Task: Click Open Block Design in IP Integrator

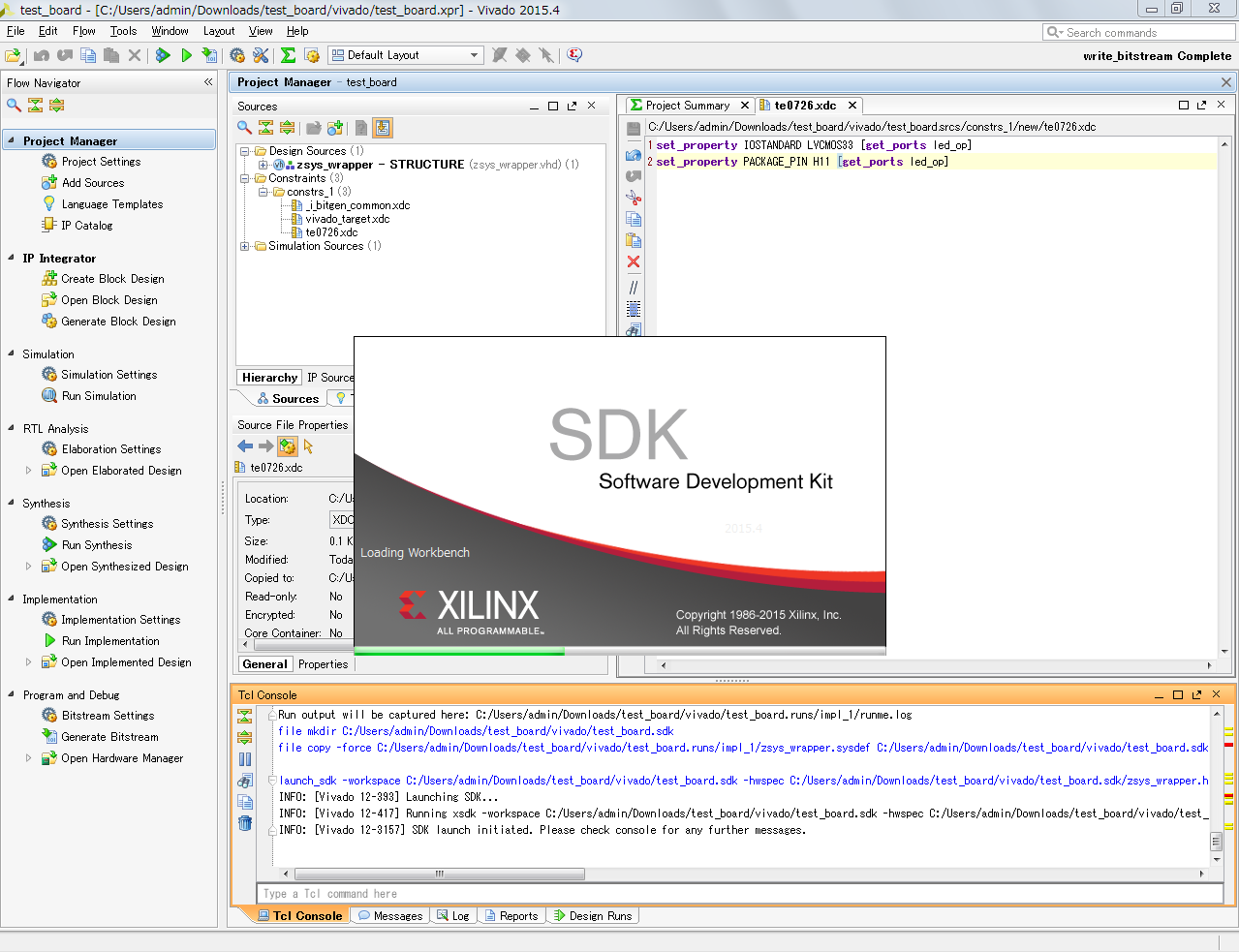Action: (x=108, y=300)
